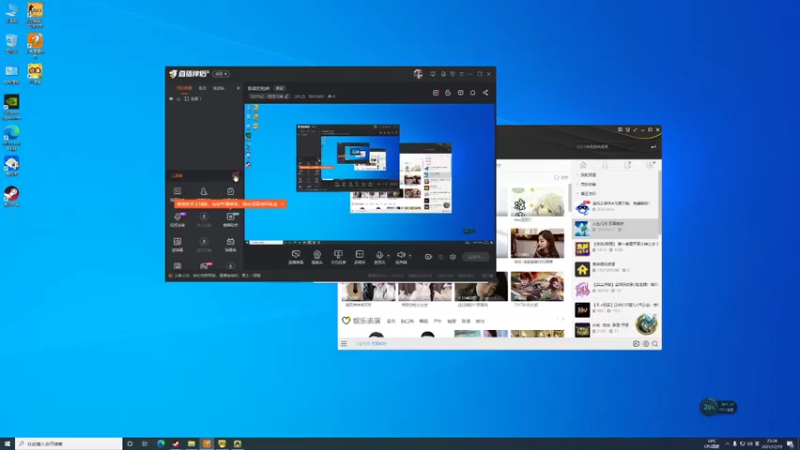Select the first sub-category tab after 娱乐表演
This screenshot has height=450, width=800.
point(391,321)
